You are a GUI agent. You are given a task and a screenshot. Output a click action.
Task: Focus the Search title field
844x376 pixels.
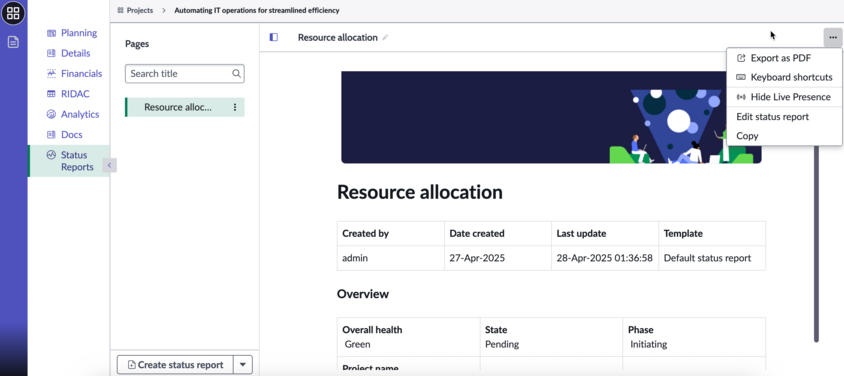(185, 74)
